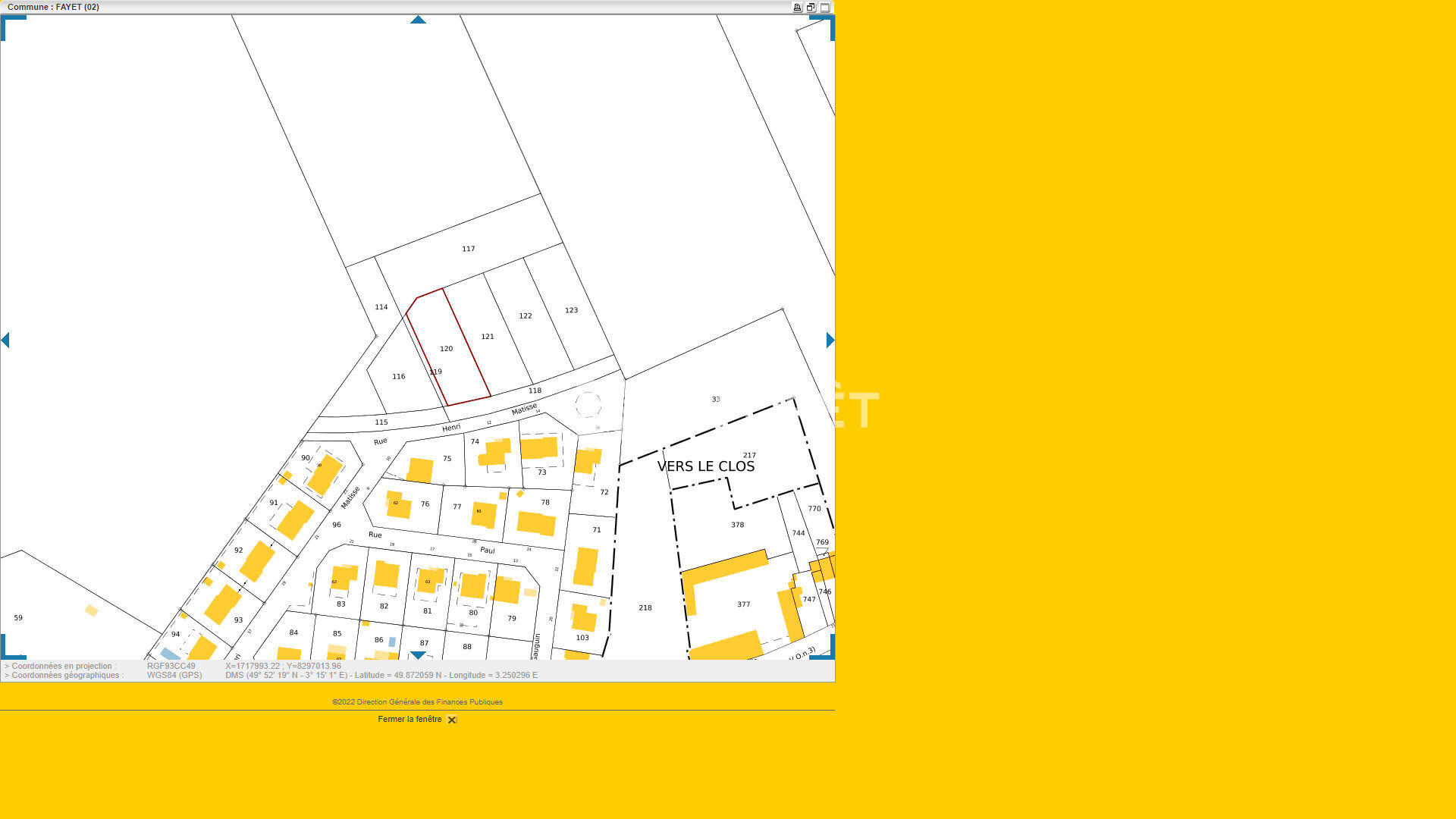
Task: Click parcel number 122
Action: coord(526,315)
